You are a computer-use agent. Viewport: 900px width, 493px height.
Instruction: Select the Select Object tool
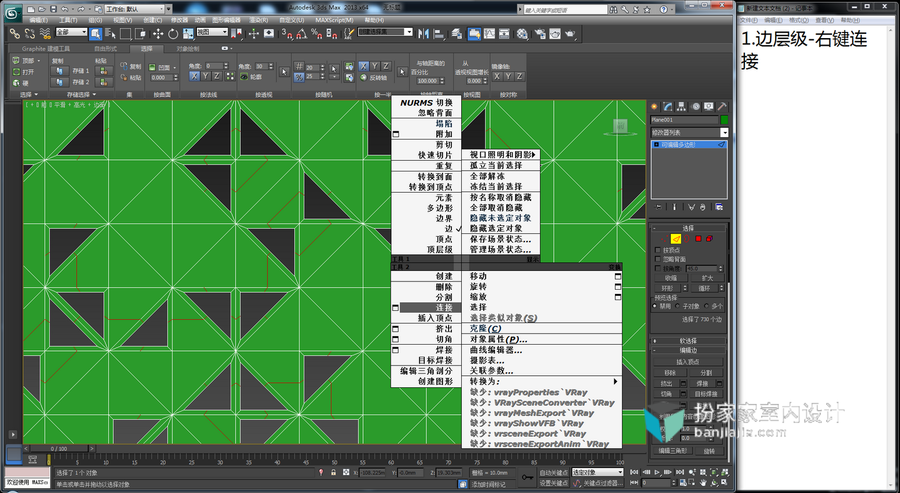pyautogui.click(x=96, y=34)
